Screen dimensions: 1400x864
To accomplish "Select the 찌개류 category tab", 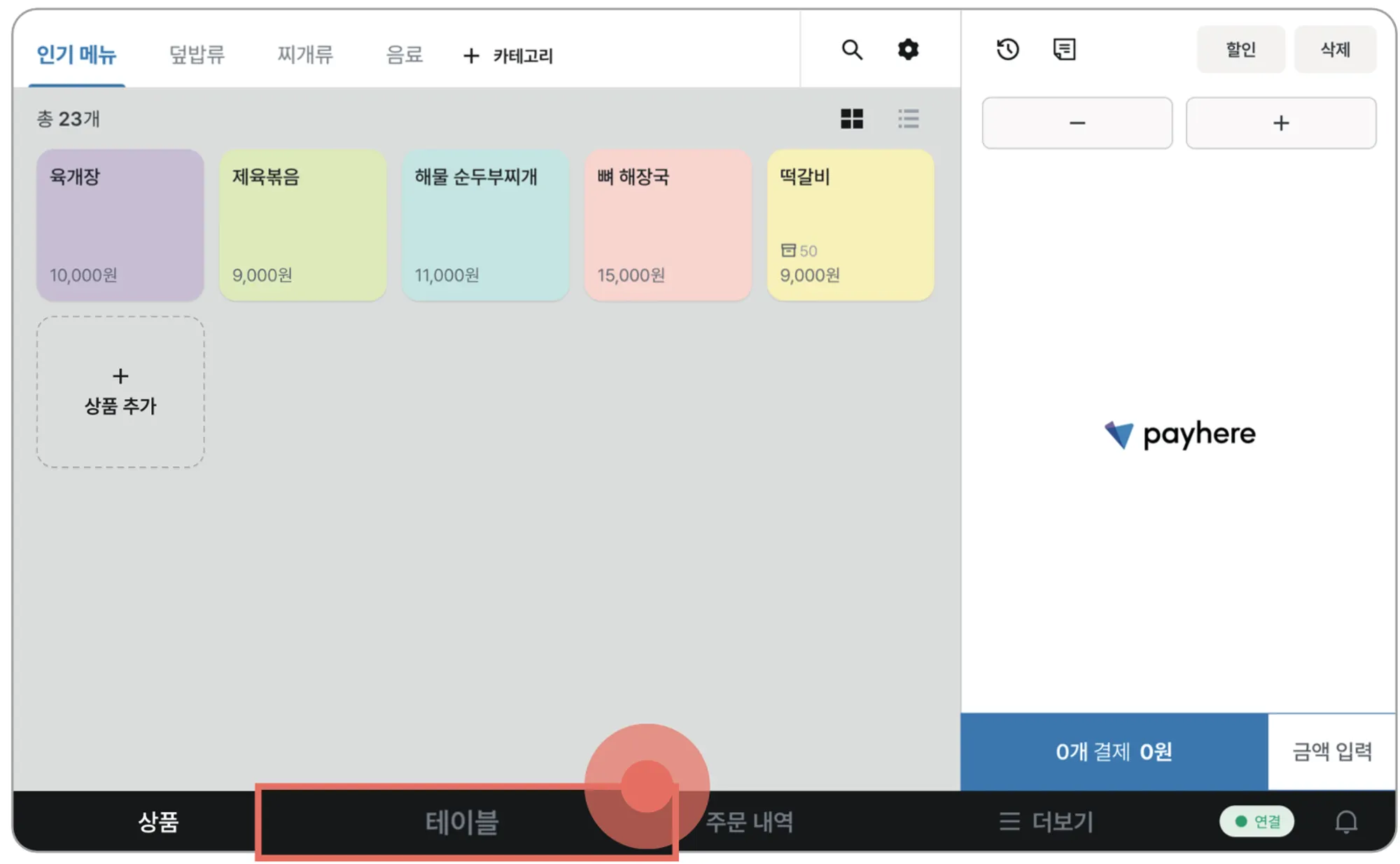I will click(x=304, y=54).
